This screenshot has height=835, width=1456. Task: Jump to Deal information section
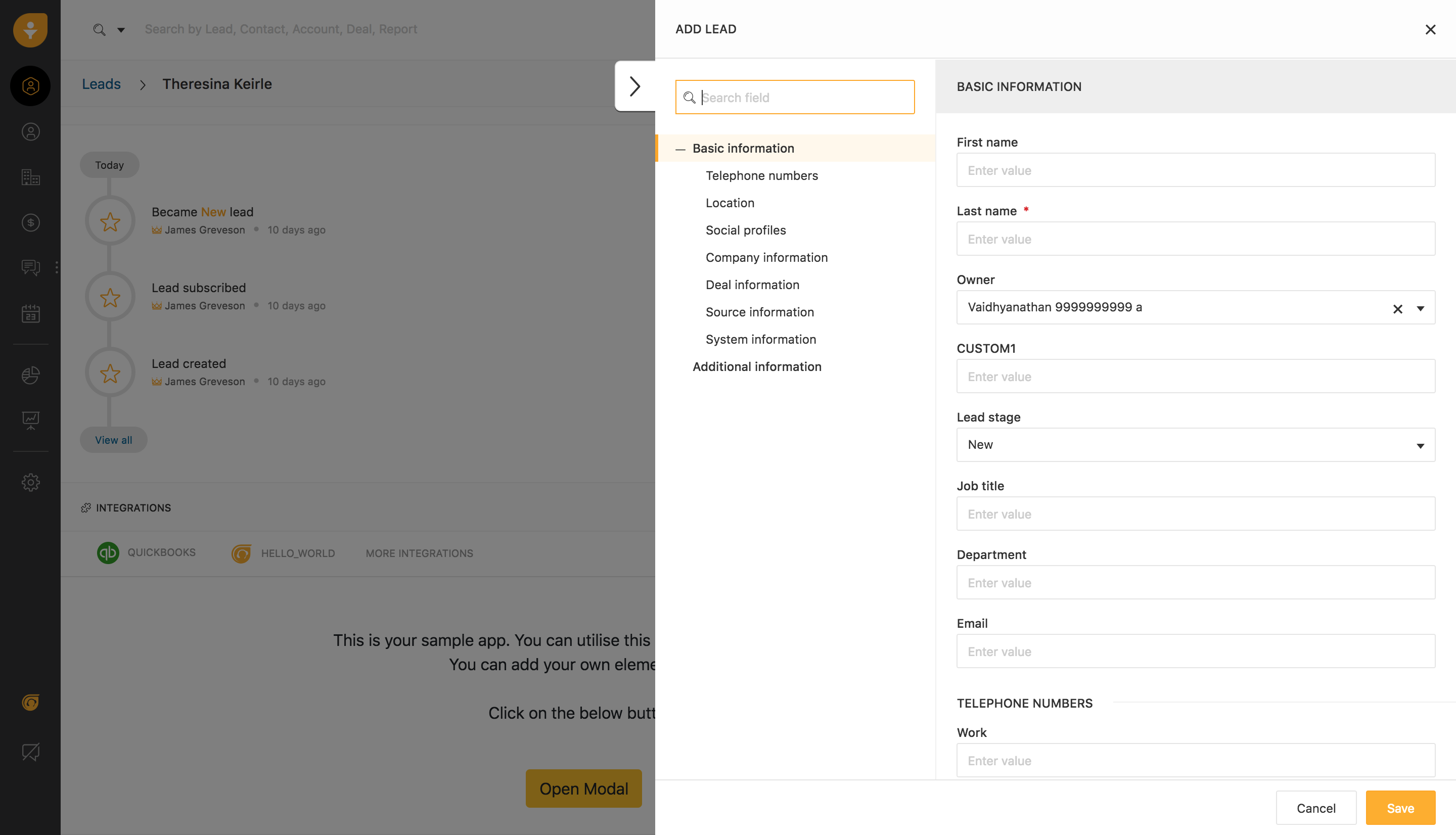coord(752,285)
